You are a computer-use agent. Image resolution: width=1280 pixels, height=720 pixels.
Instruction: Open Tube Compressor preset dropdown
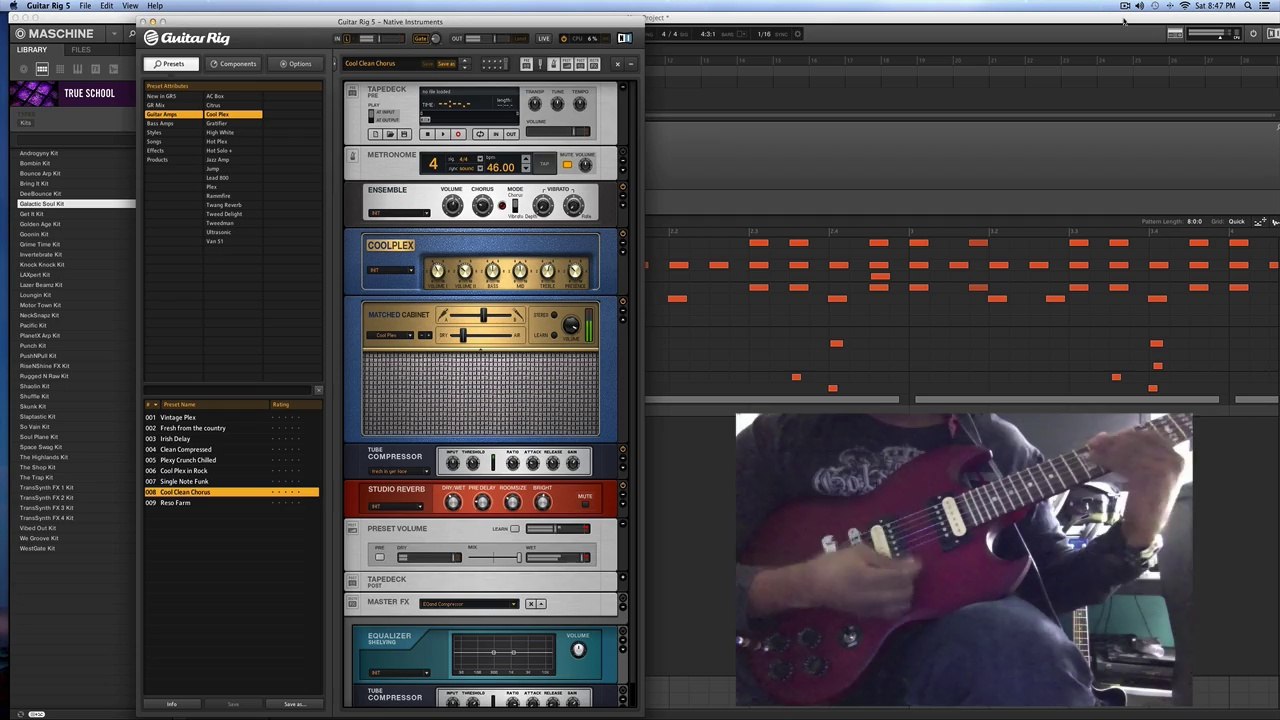coord(399,471)
